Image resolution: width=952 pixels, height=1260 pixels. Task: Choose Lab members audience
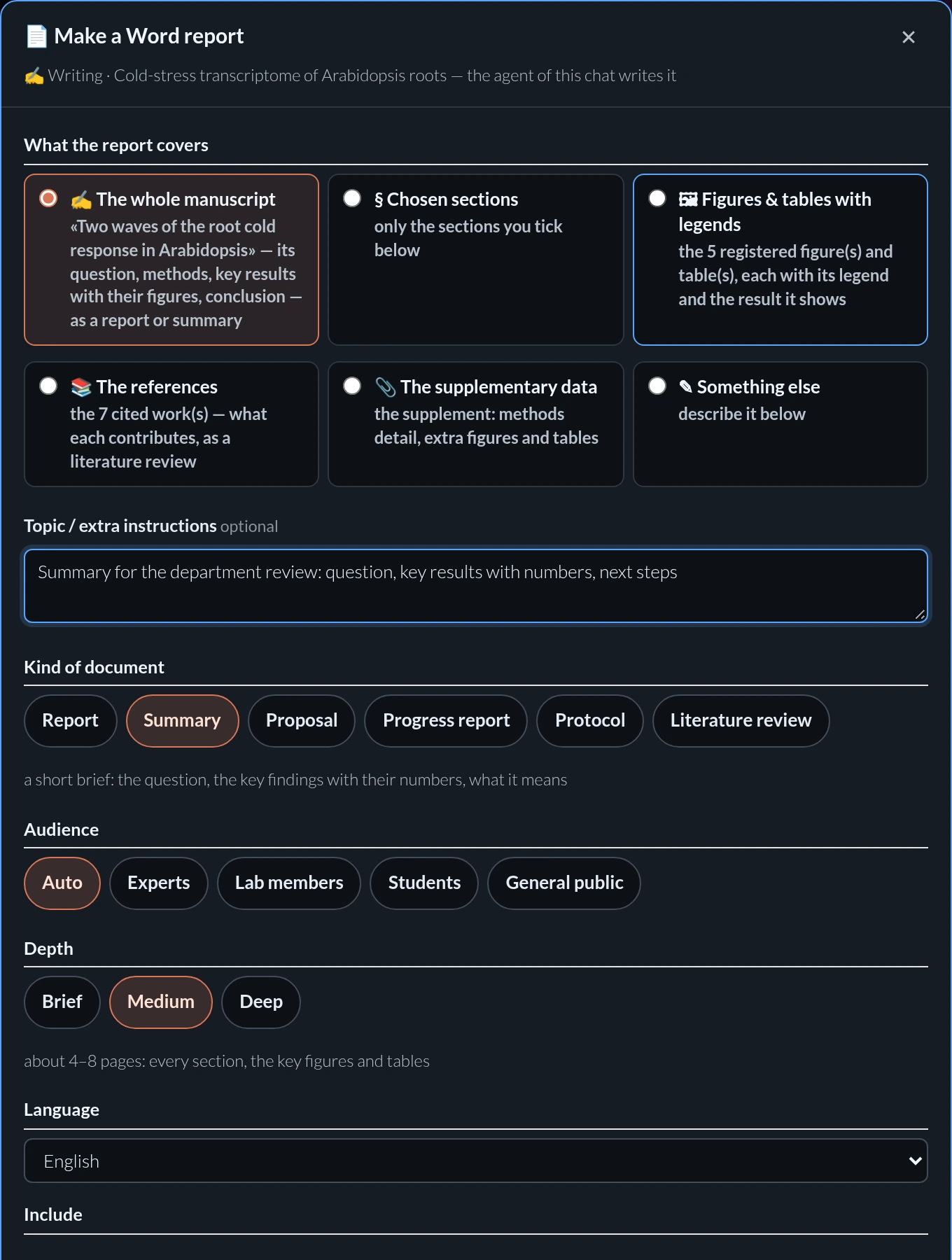(289, 883)
